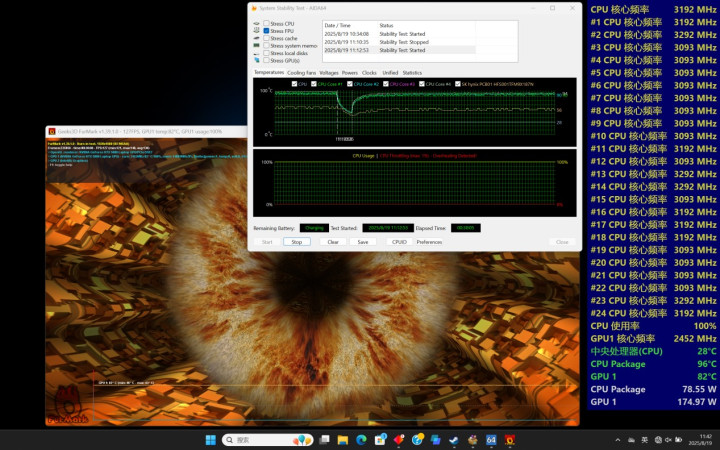Screen dimensions: 720x450
Task: Open the Statistics tab
Action: [x=412, y=72]
